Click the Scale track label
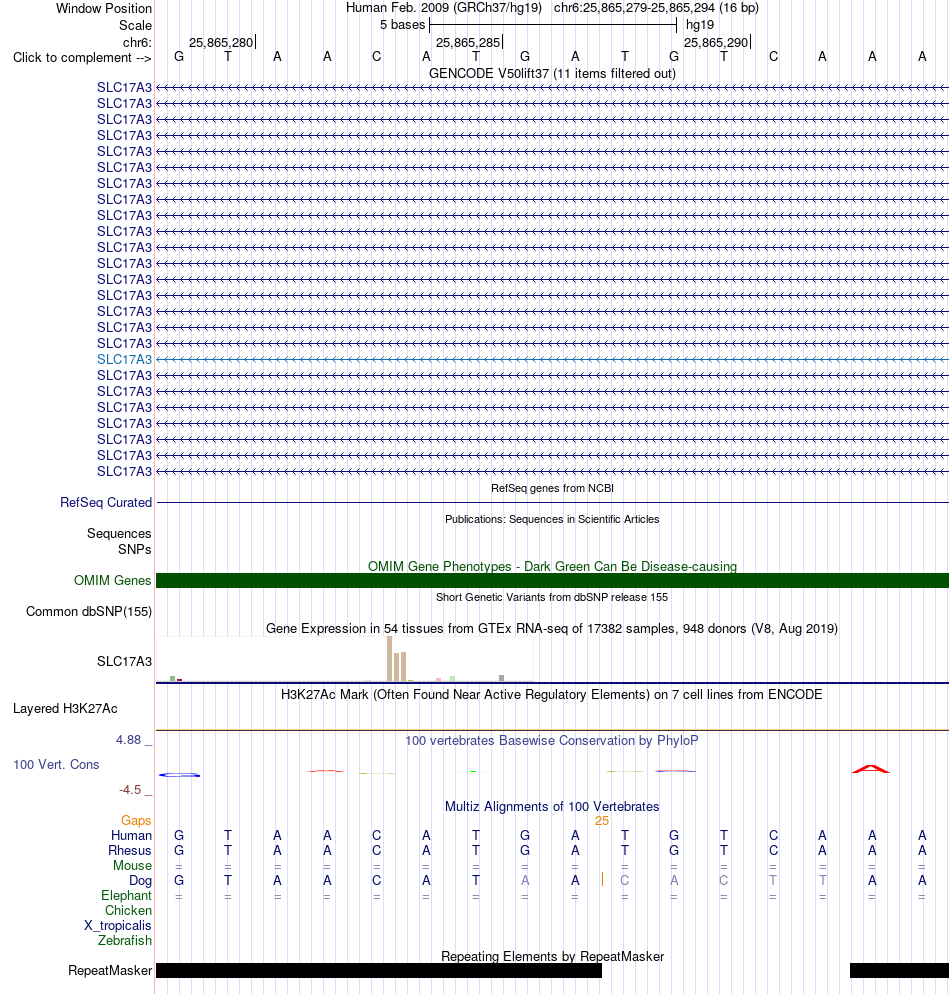 (136, 25)
